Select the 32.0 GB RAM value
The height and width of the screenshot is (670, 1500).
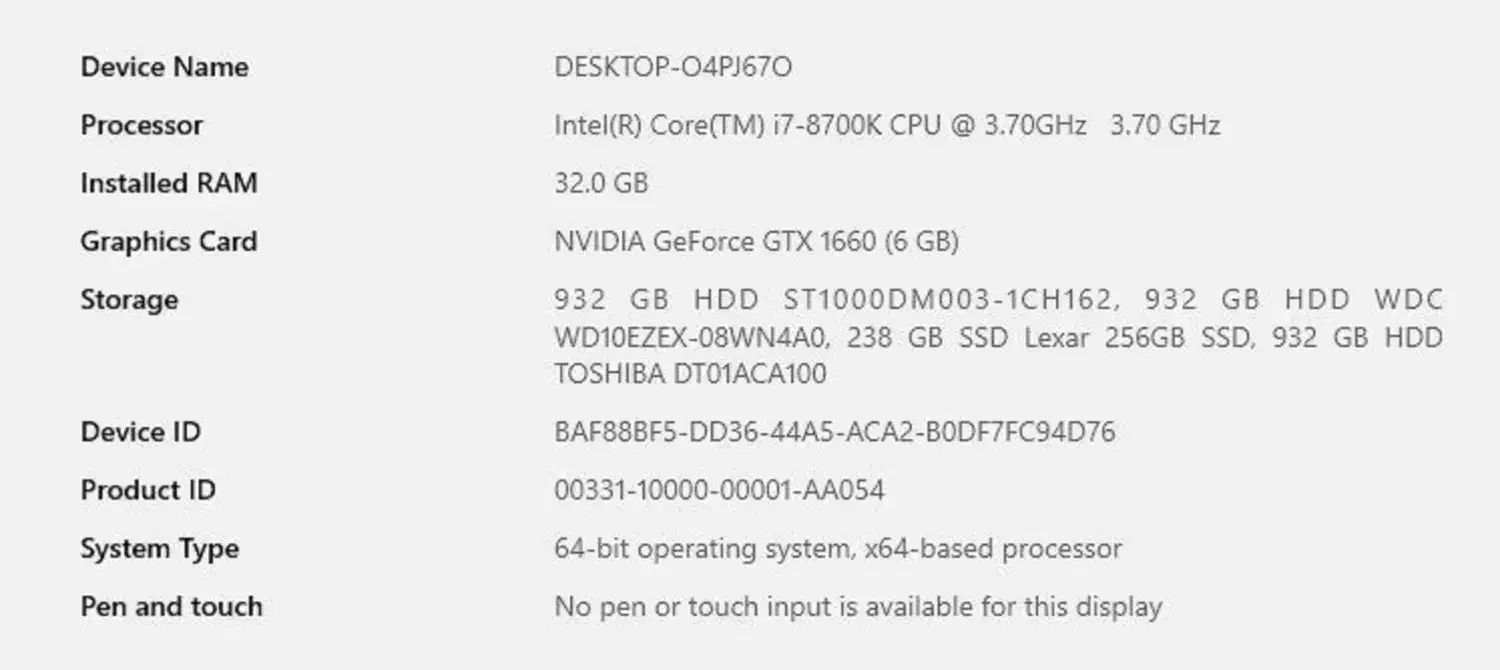[601, 183]
